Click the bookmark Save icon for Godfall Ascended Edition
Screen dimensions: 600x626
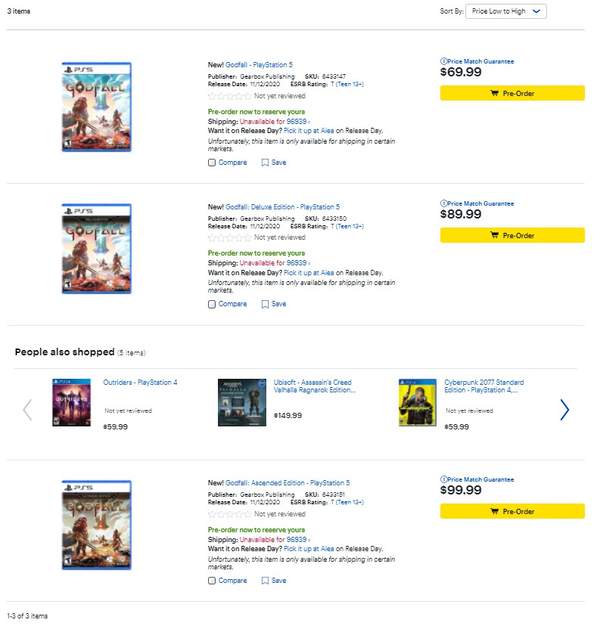coord(266,580)
